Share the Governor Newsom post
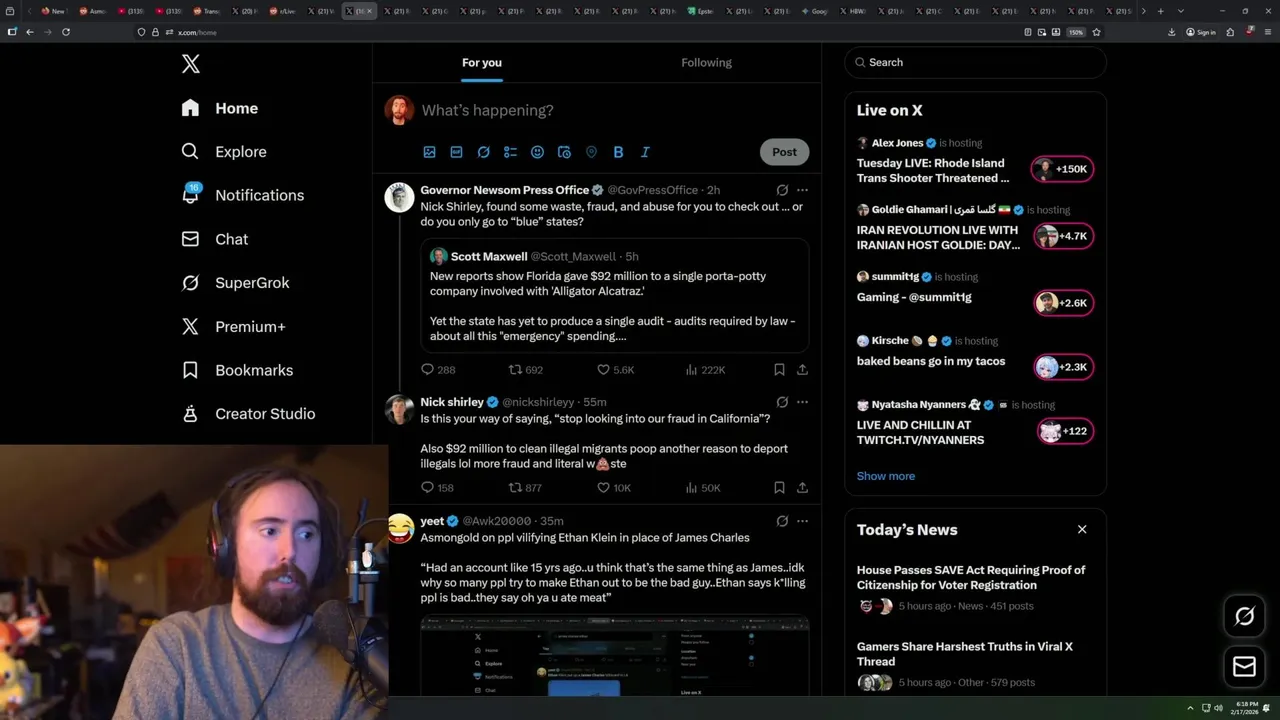Image resolution: width=1280 pixels, height=720 pixels. [x=802, y=370]
